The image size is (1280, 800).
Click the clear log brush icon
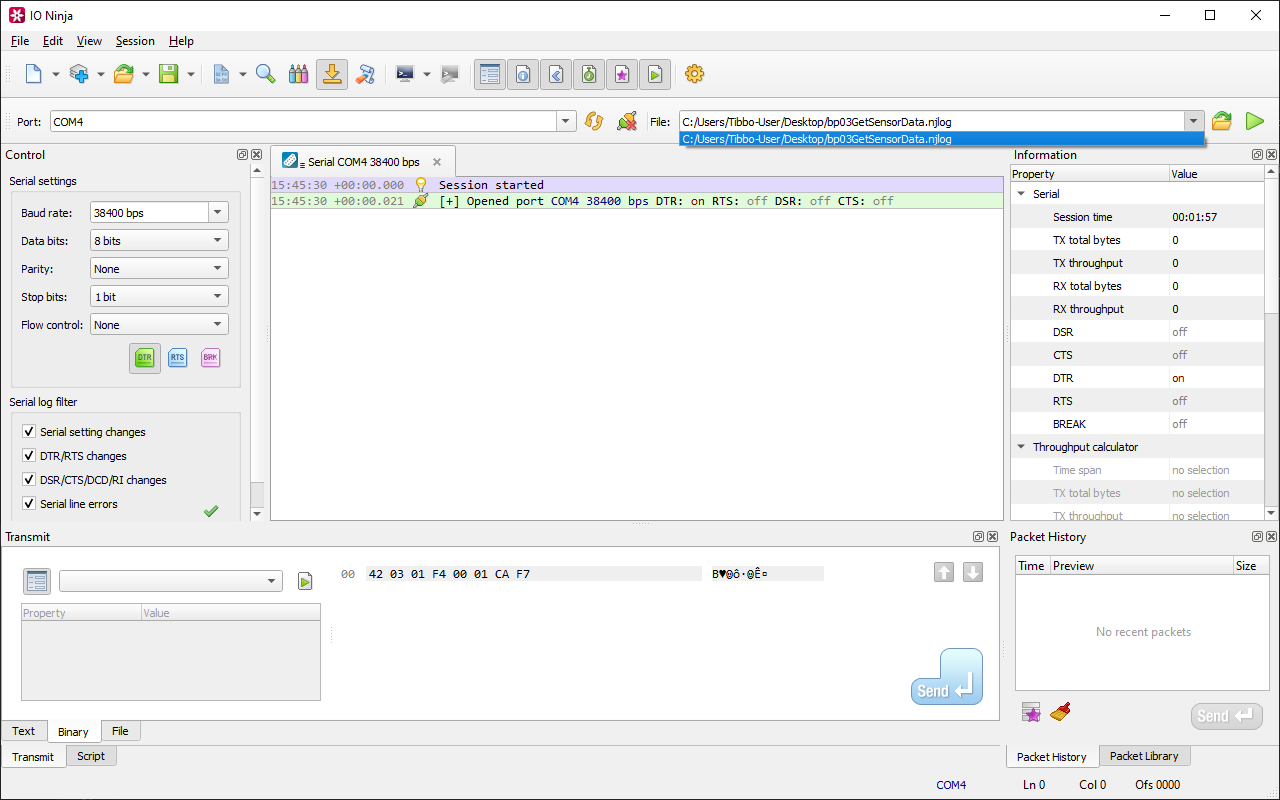click(366, 74)
